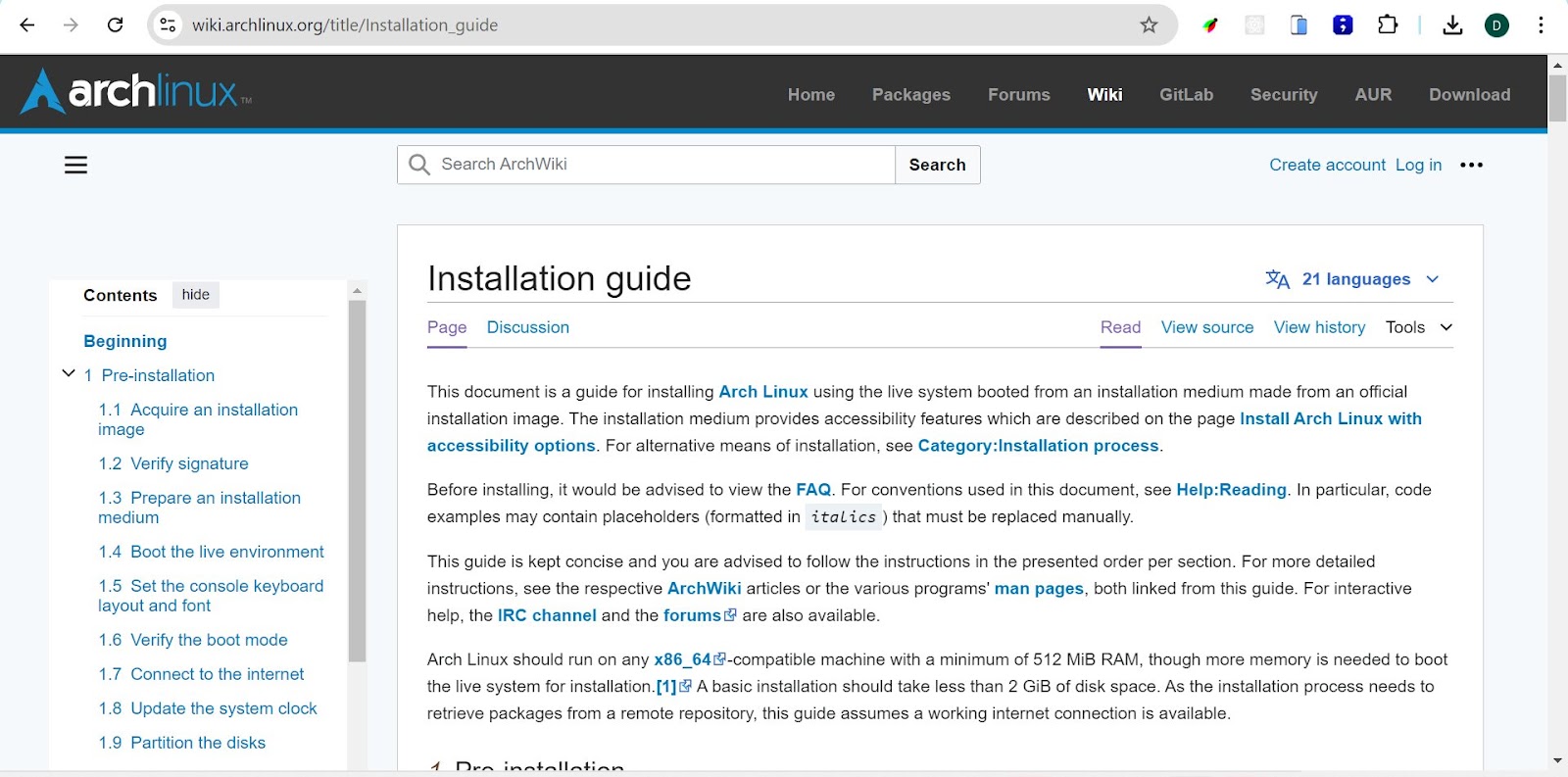Open the external forums link

[x=700, y=615]
